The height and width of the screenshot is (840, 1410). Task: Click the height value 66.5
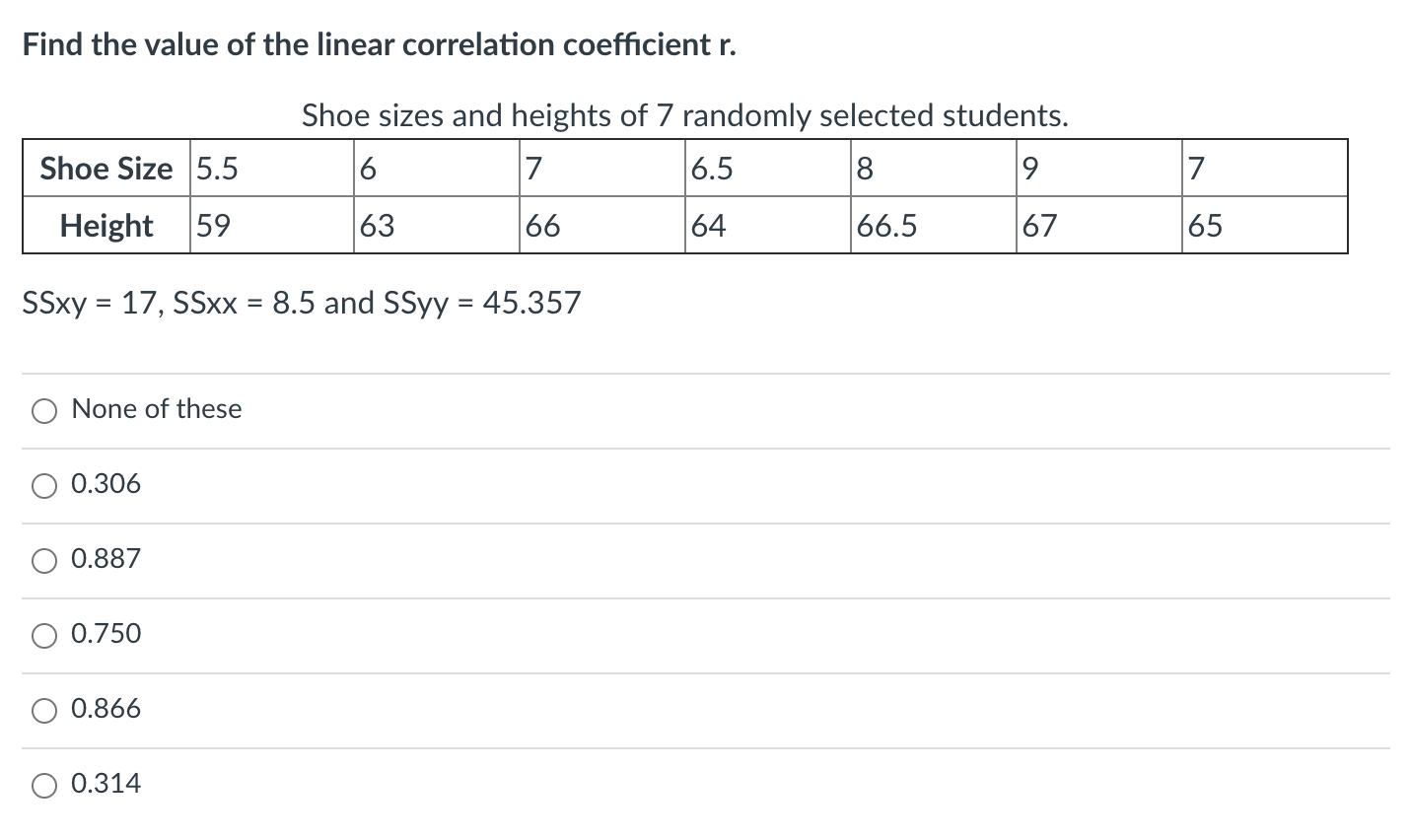click(x=885, y=226)
